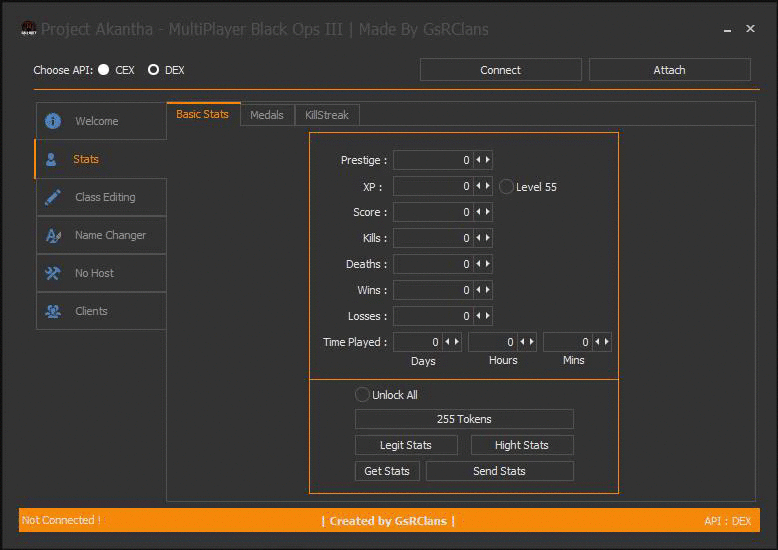
Task: Decrease Prestige with left arrow
Action: (478, 160)
